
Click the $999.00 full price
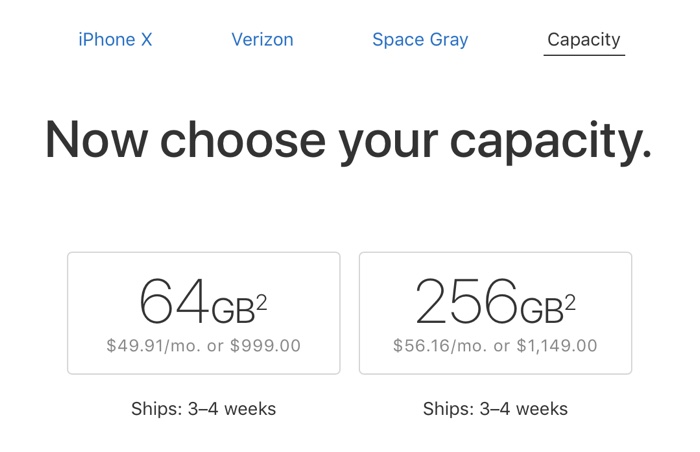click(265, 346)
